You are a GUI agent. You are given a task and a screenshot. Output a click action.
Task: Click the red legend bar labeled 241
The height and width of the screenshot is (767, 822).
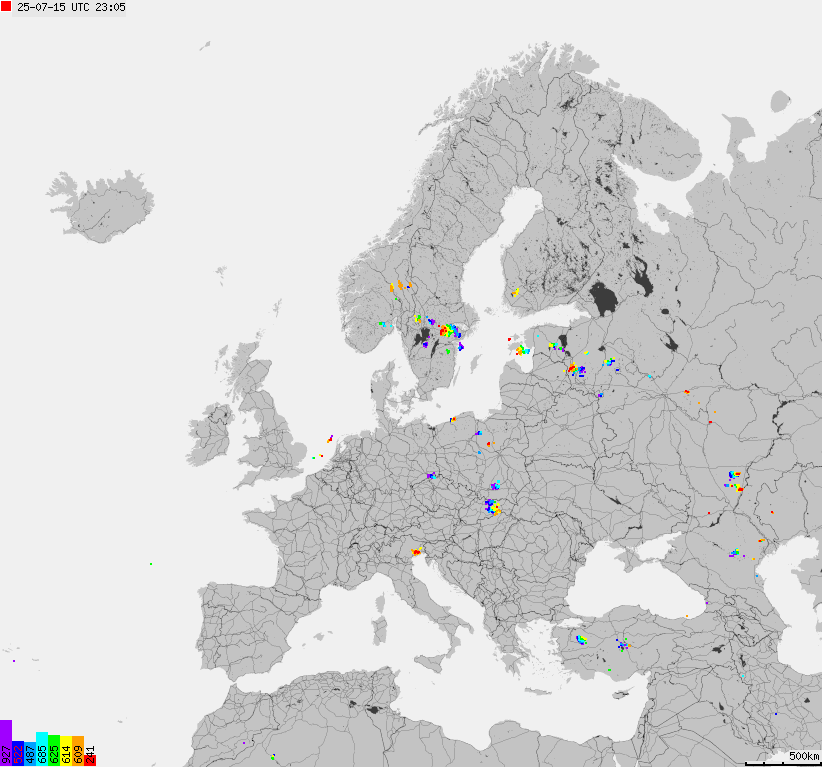click(x=90, y=761)
